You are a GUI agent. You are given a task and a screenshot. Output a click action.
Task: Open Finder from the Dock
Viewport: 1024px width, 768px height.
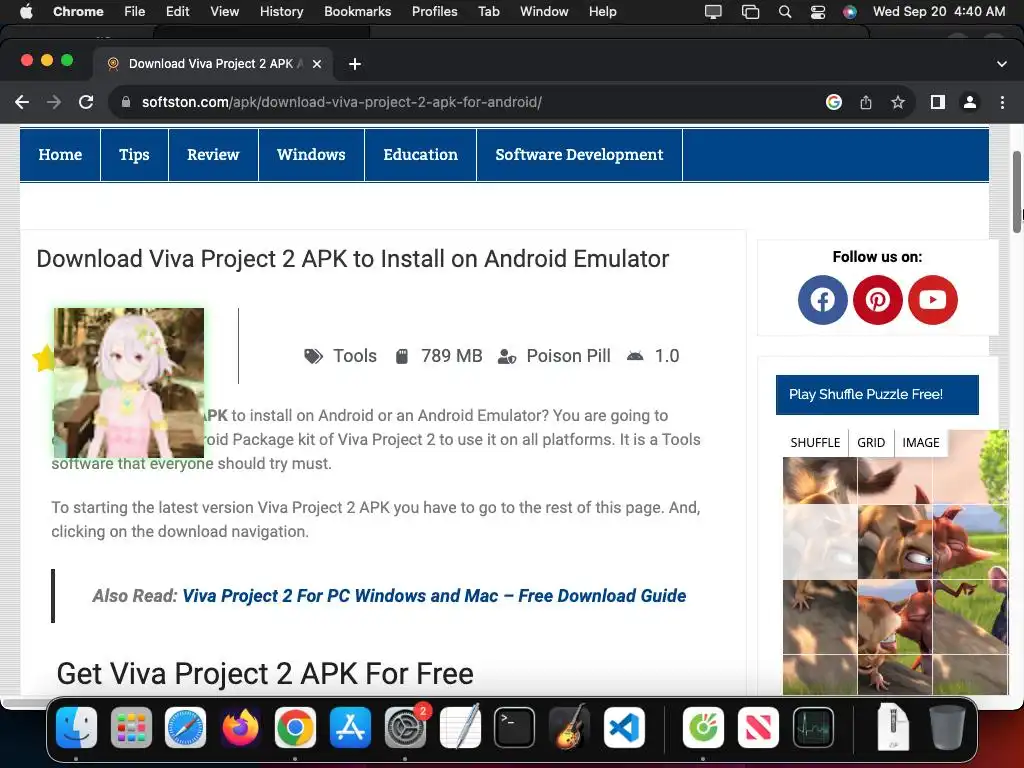tap(76, 727)
